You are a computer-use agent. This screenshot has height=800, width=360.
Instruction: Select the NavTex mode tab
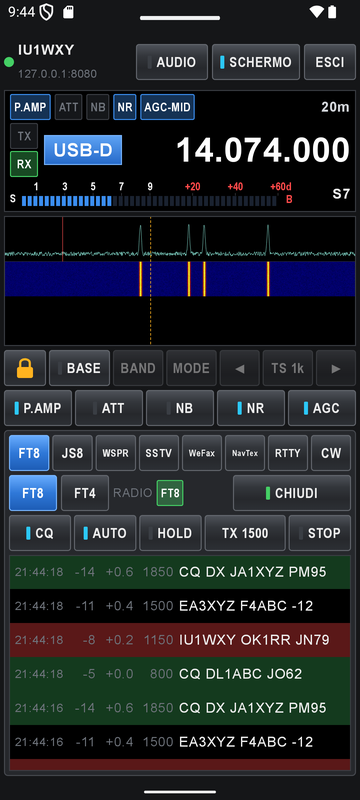245,453
